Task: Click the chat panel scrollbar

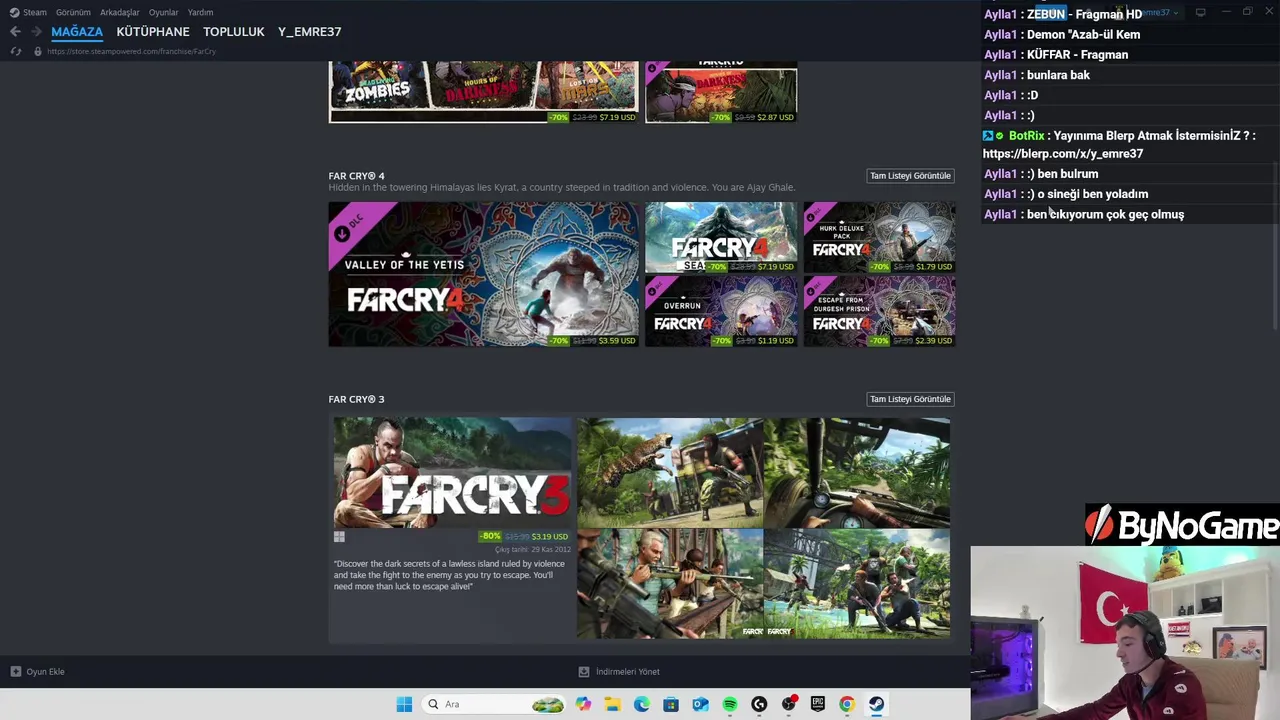Action: tap(1276, 246)
